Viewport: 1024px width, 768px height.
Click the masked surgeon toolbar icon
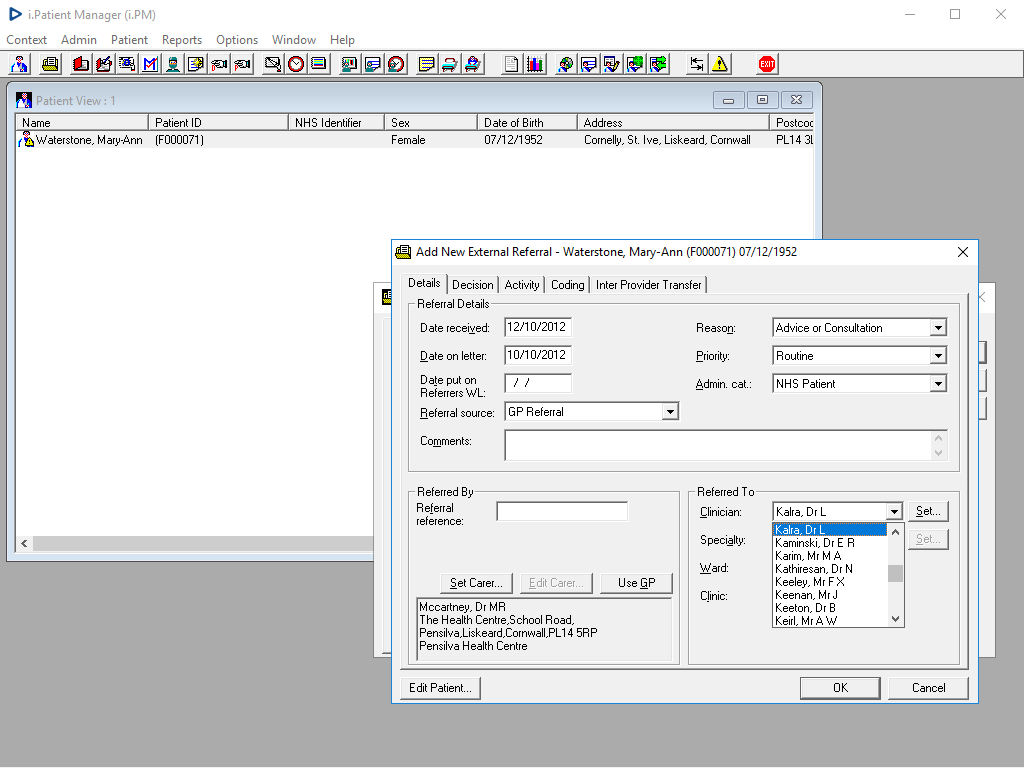tap(173, 64)
